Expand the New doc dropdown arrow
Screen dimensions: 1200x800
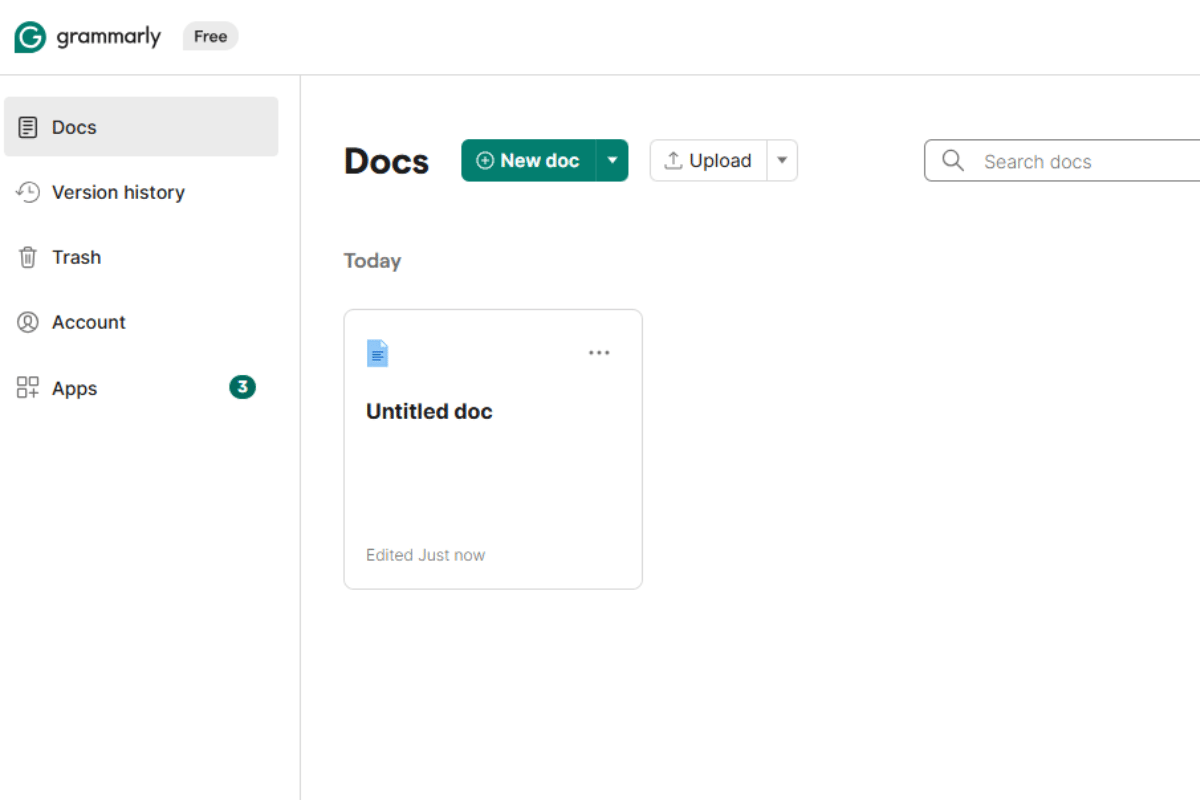tap(611, 160)
